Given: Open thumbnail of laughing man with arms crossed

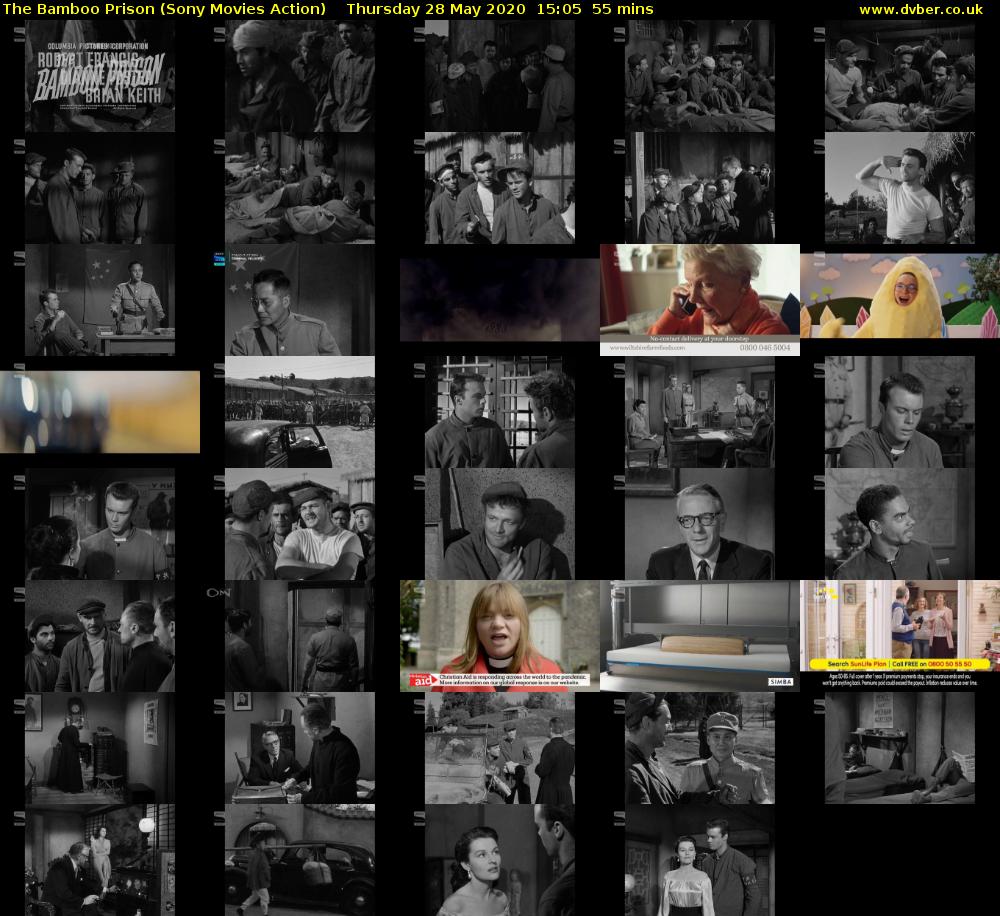Looking at the screenshot, I should 300,524.
